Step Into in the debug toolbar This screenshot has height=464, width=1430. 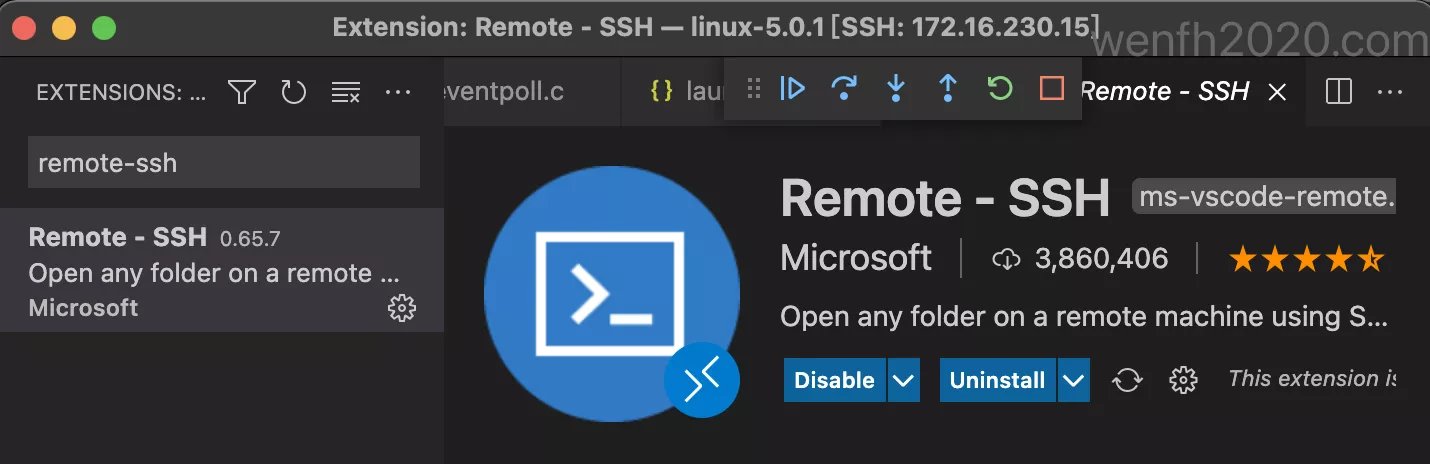[896, 89]
